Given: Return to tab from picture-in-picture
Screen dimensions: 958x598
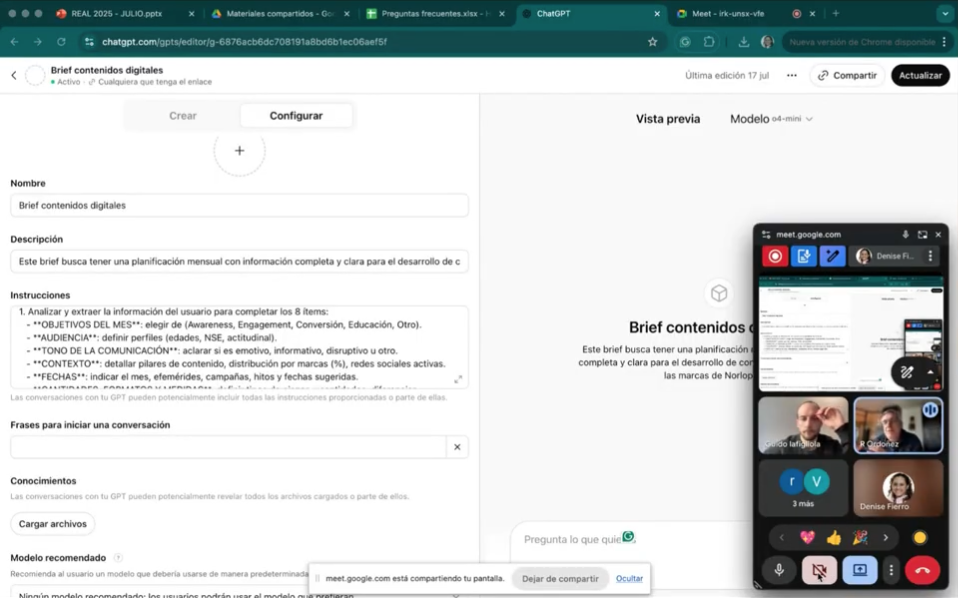Looking at the screenshot, I should click(x=922, y=235).
